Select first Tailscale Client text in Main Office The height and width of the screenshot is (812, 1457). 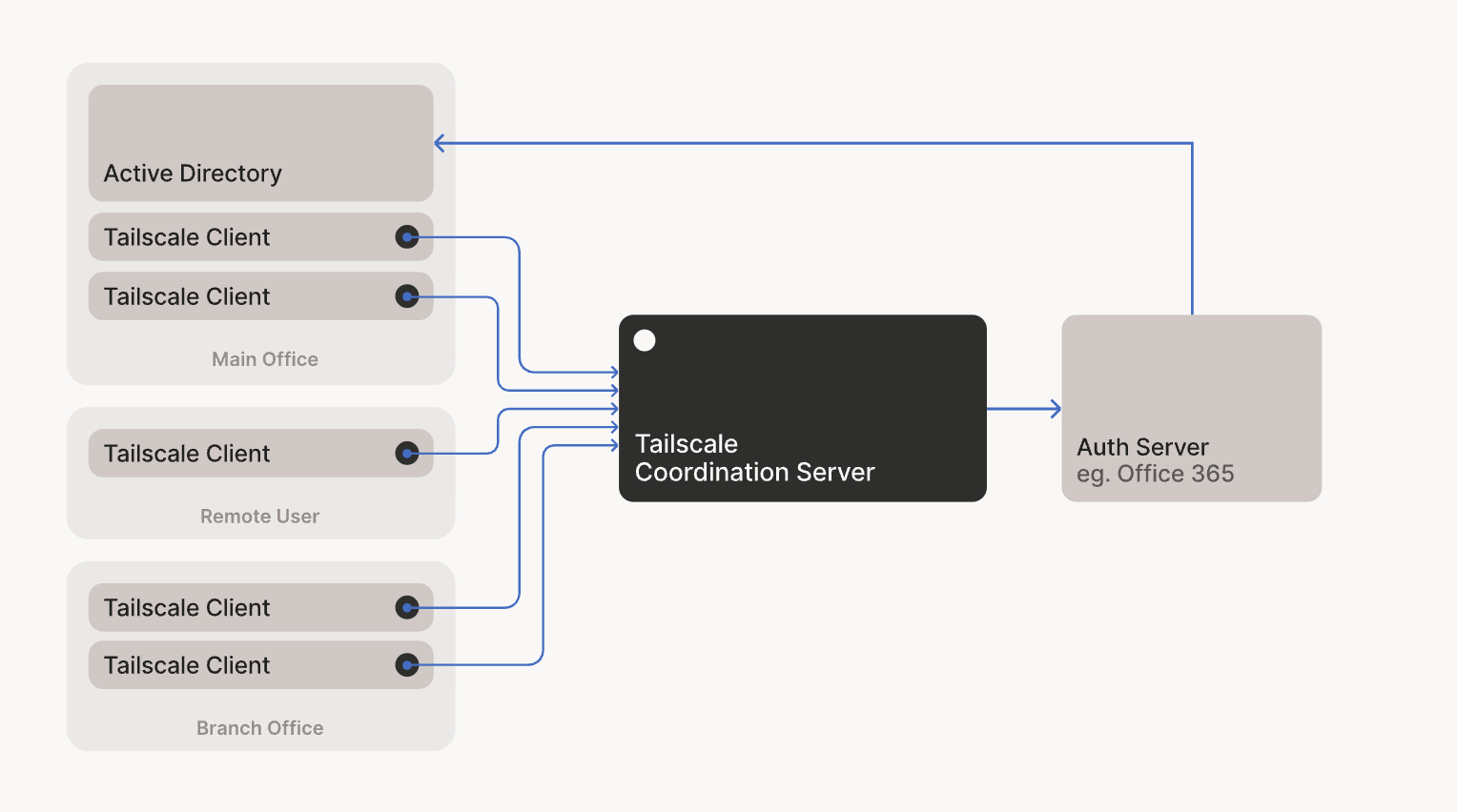(x=187, y=237)
